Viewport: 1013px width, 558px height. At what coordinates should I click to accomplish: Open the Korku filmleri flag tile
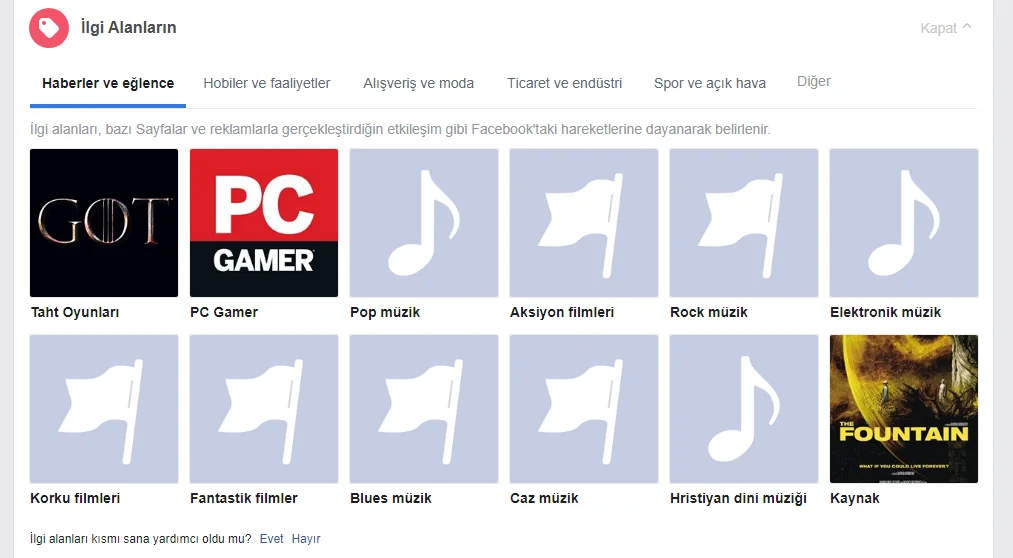[104, 409]
